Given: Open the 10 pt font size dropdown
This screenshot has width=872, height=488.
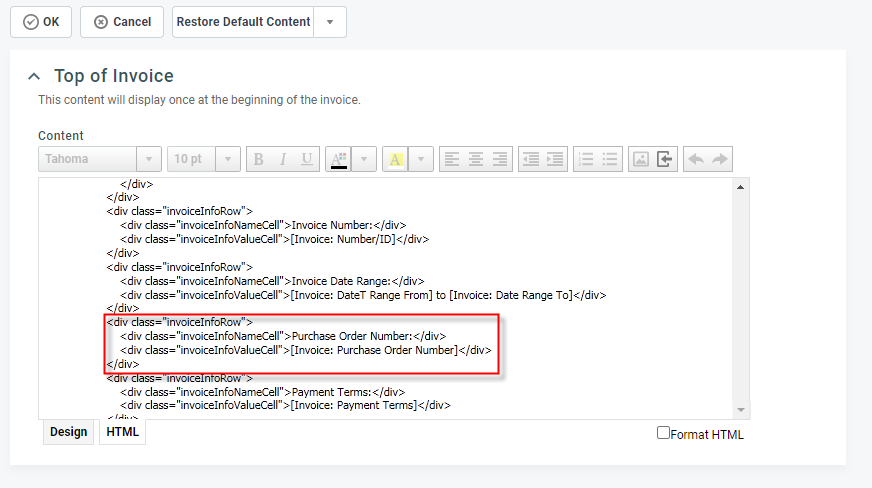Looking at the screenshot, I should point(229,159).
